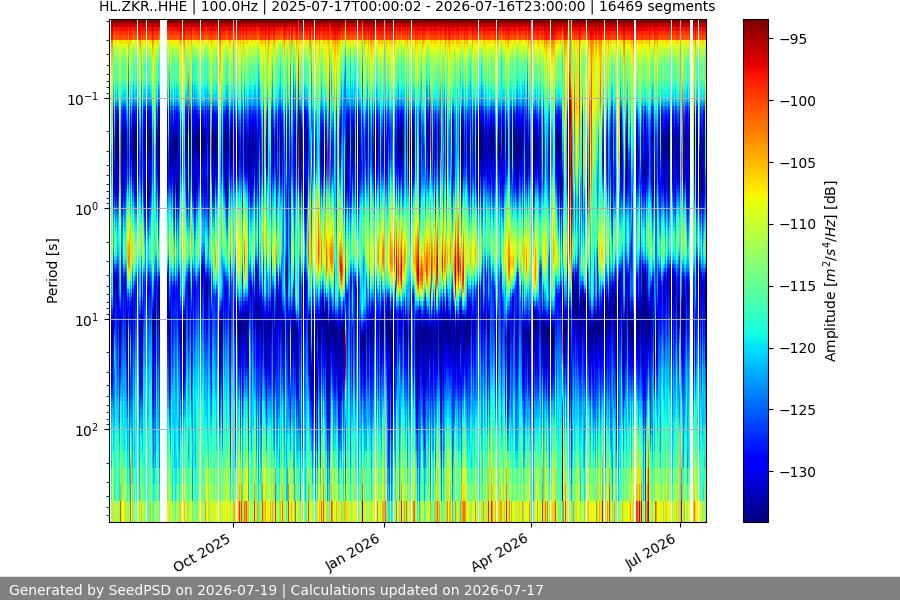Click the spectrogram plot area
Viewport: 900px width, 600px height.
408,271
